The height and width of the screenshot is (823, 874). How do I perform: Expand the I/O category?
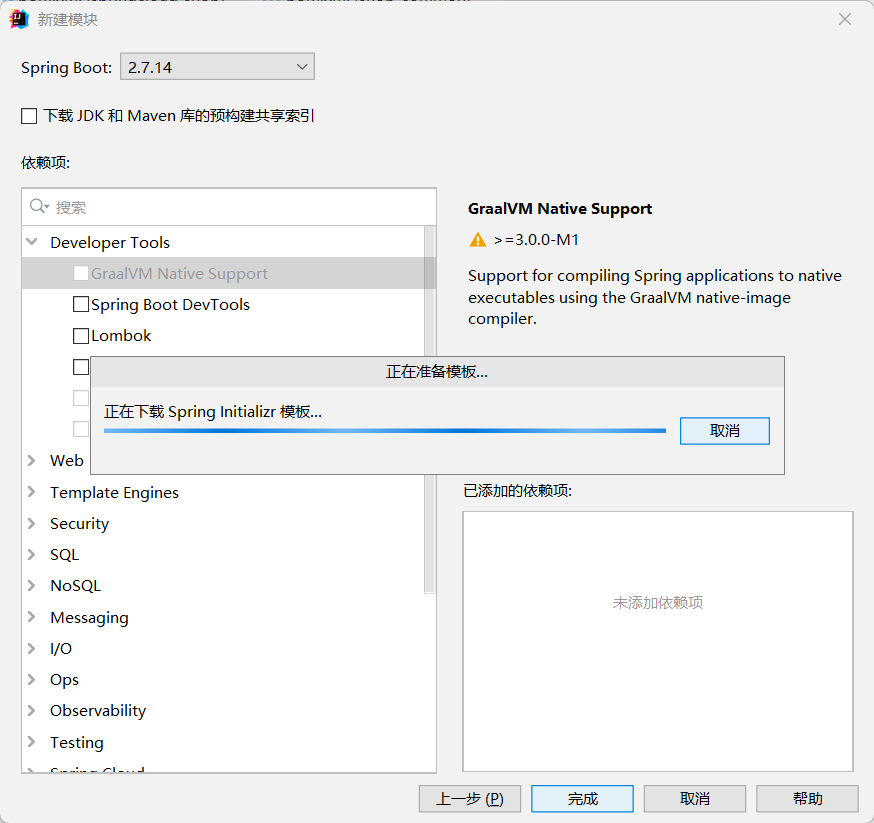click(32, 648)
